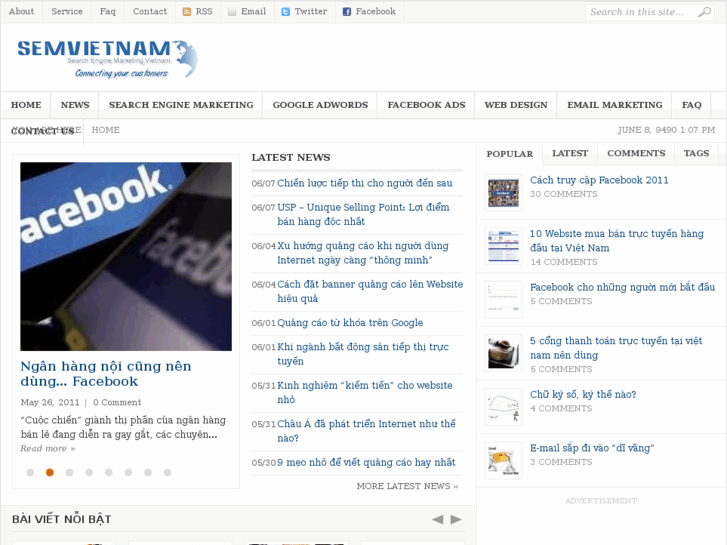Click the Facebook icon in top bar
This screenshot has height=545, width=727.
347,12
